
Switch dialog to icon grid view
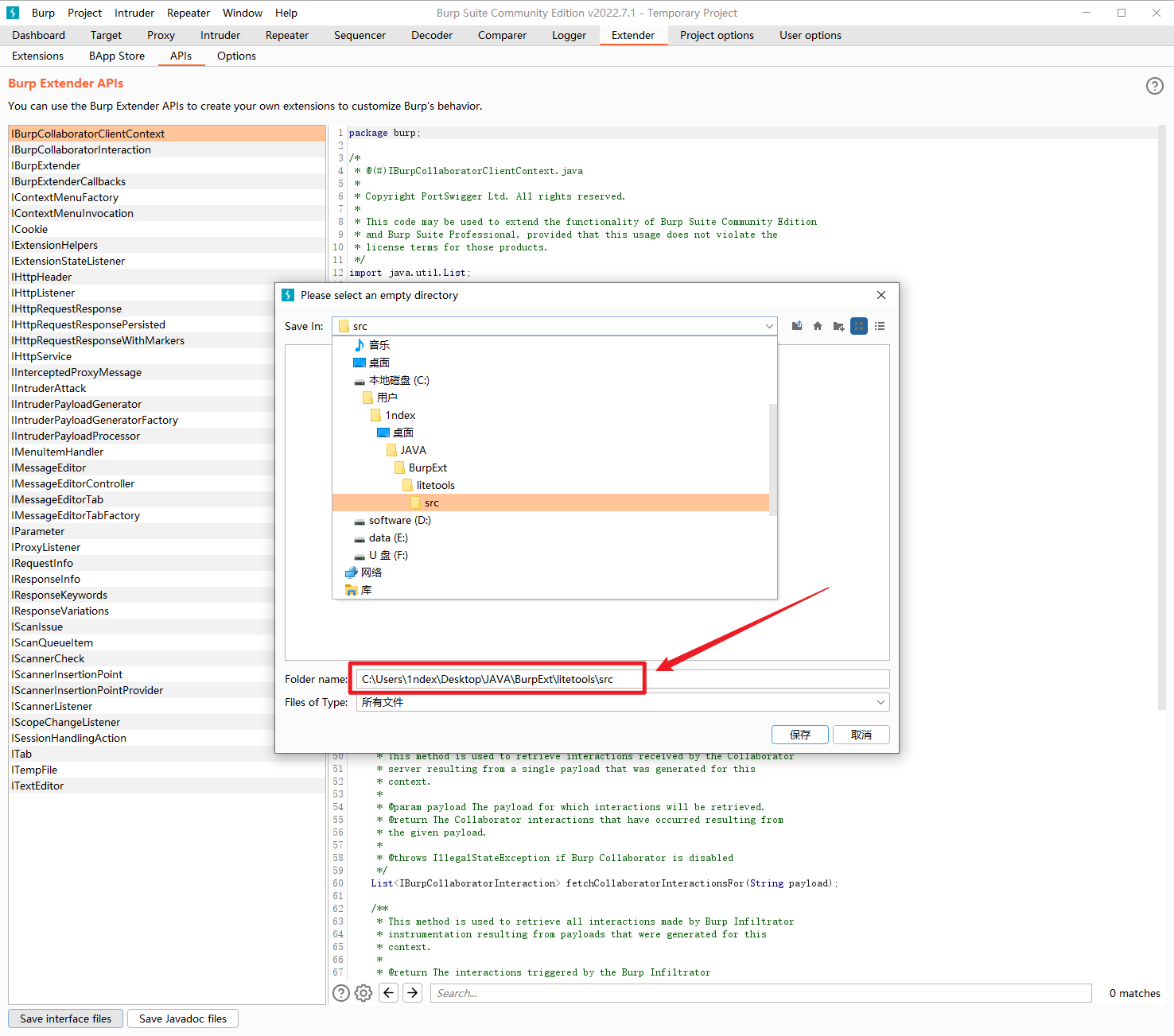[x=859, y=326]
